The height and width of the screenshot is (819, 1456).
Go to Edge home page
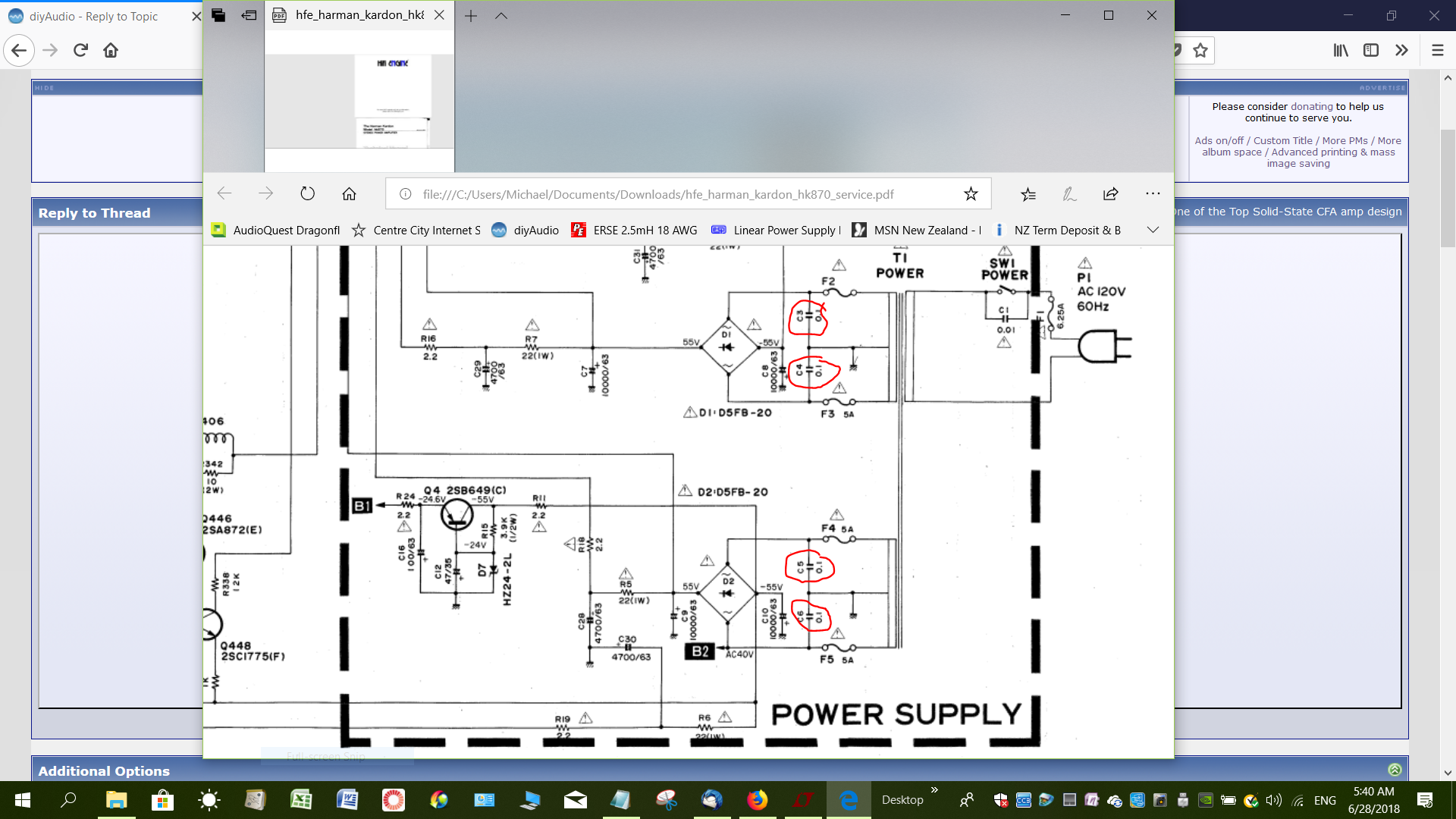(x=349, y=193)
